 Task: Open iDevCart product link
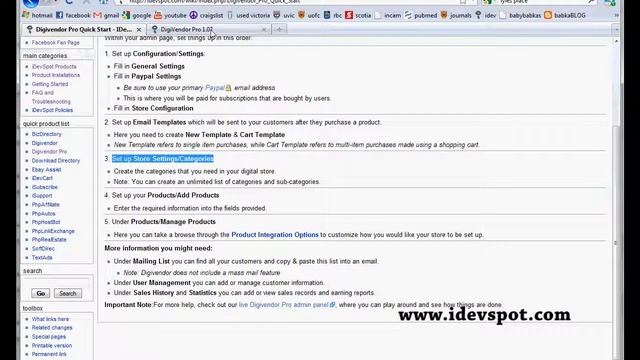[x=42, y=178]
